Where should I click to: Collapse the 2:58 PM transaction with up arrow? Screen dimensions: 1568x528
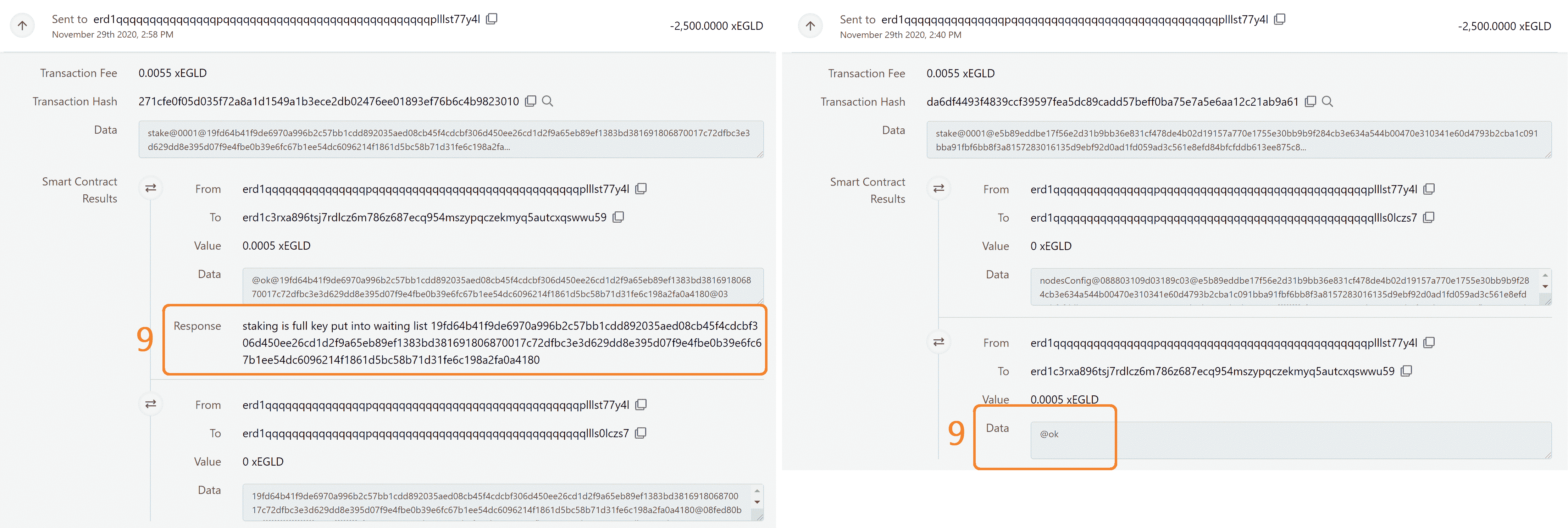click(x=23, y=26)
